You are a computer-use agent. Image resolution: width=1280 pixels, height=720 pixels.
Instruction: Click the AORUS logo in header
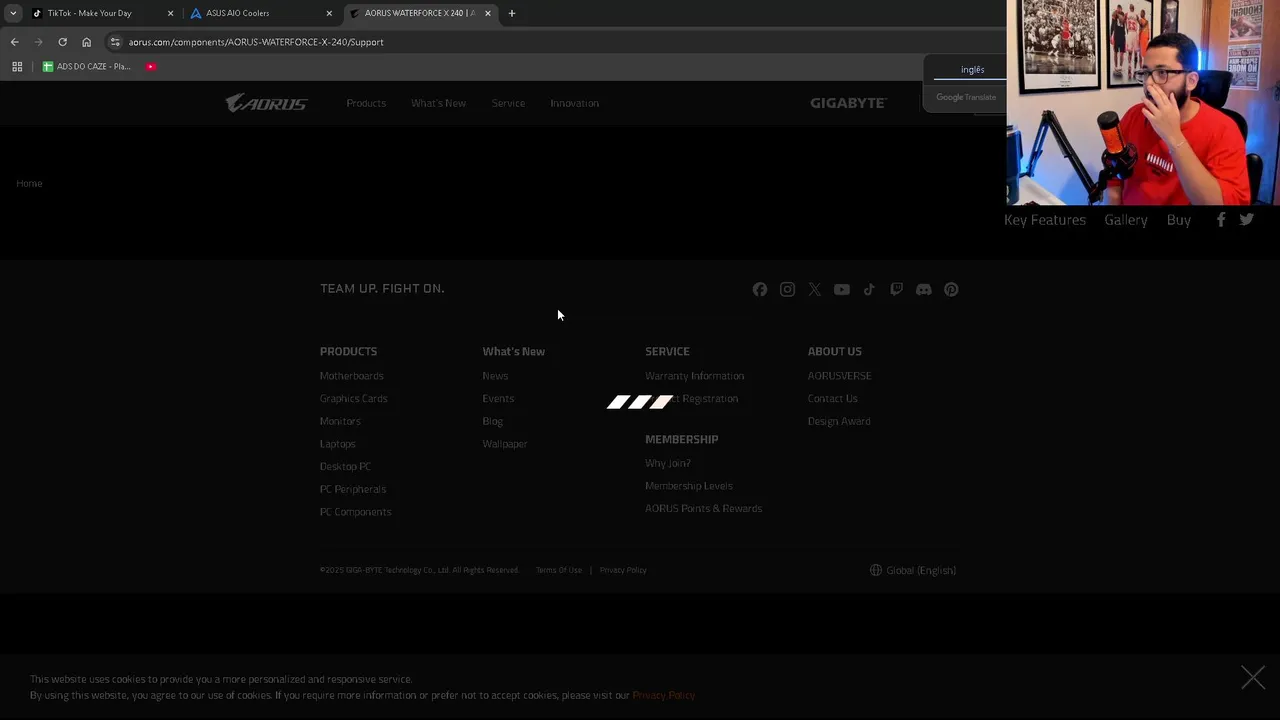(266, 103)
